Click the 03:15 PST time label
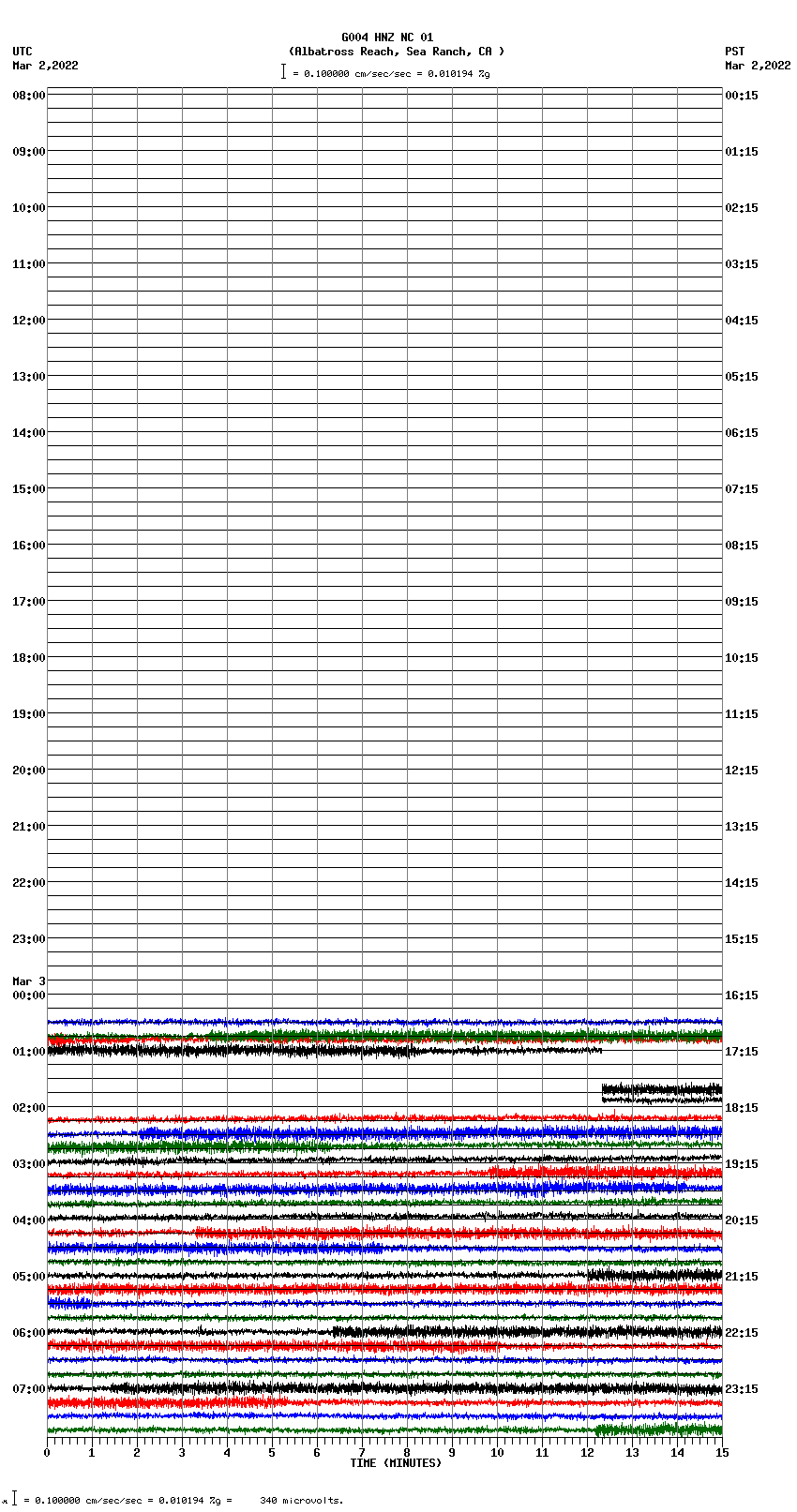Image resolution: width=797 pixels, height=1512 pixels. [742, 264]
